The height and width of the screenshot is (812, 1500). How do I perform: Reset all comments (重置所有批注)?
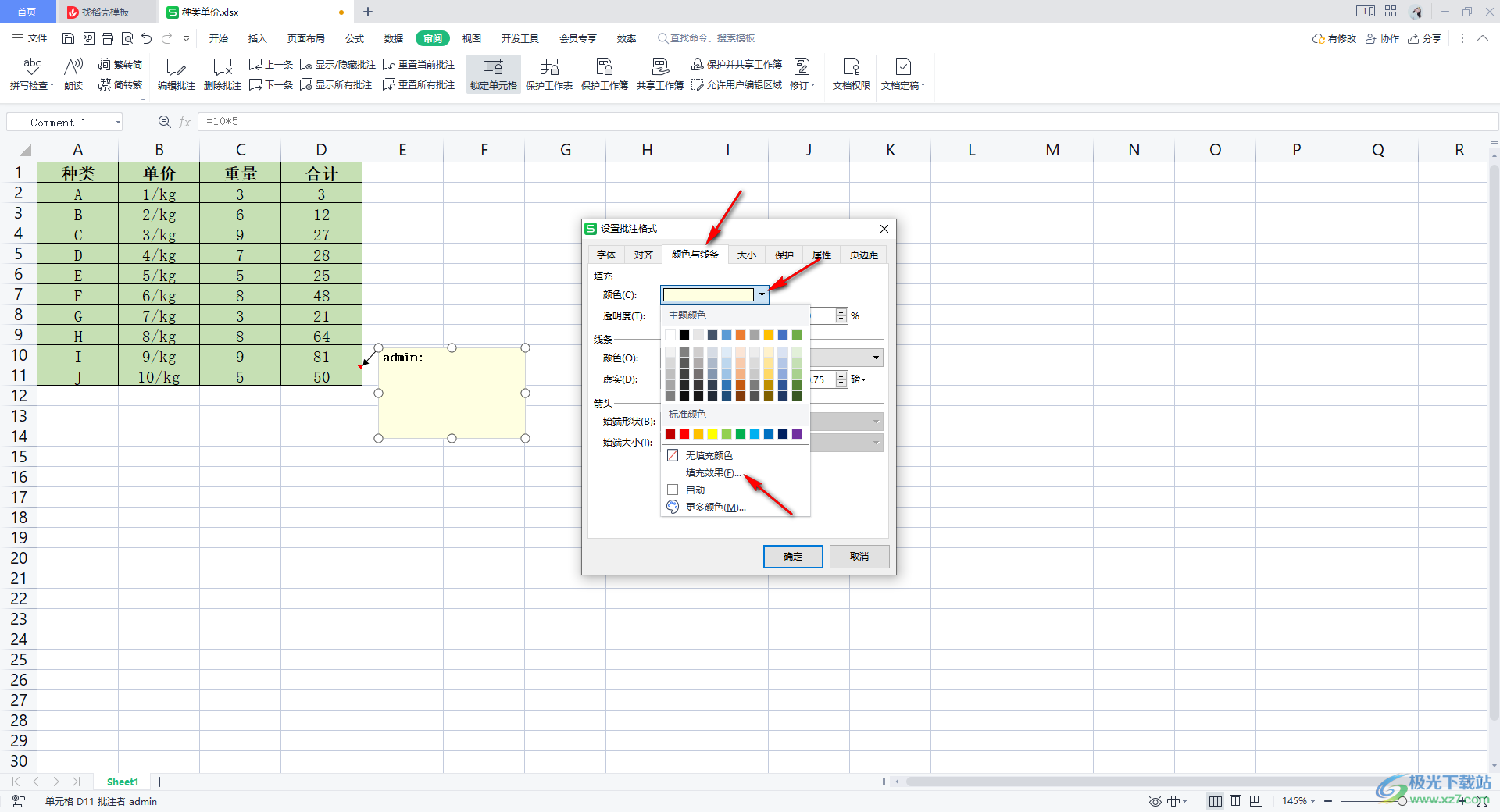pyautogui.click(x=419, y=84)
